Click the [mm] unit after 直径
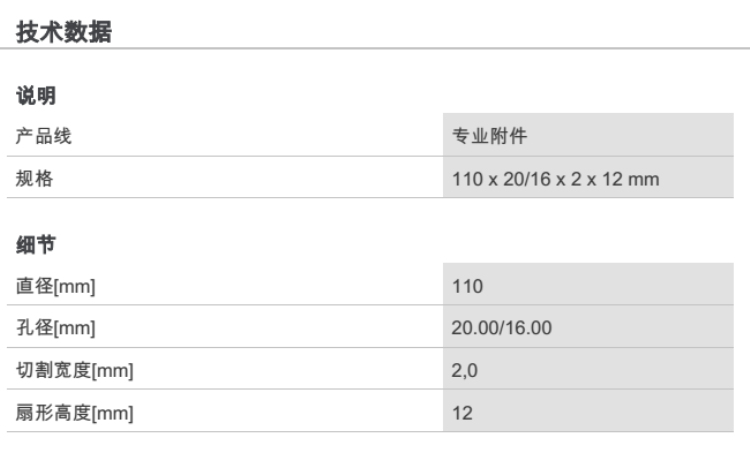This screenshot has width=750, height=460. [77, 286]
